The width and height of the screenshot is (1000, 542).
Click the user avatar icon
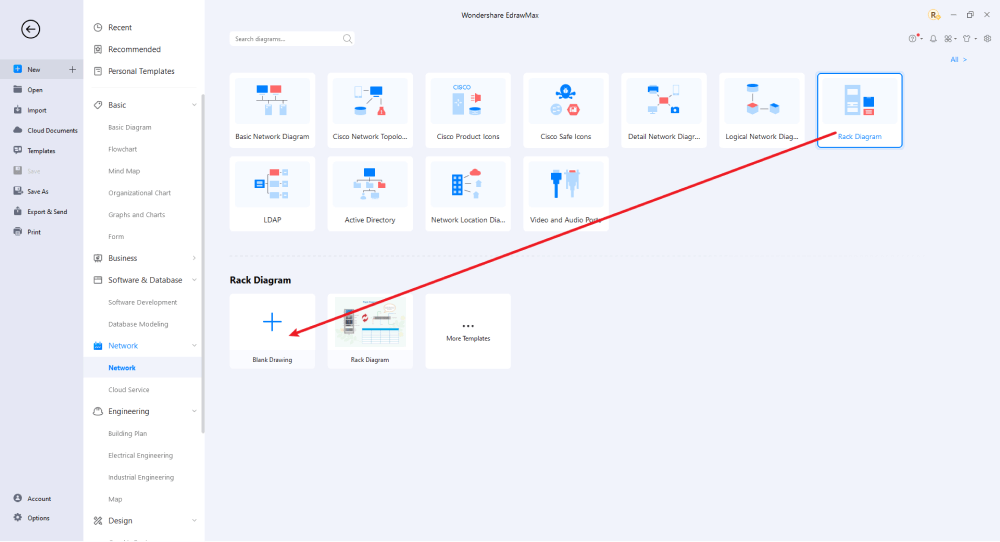934,15
